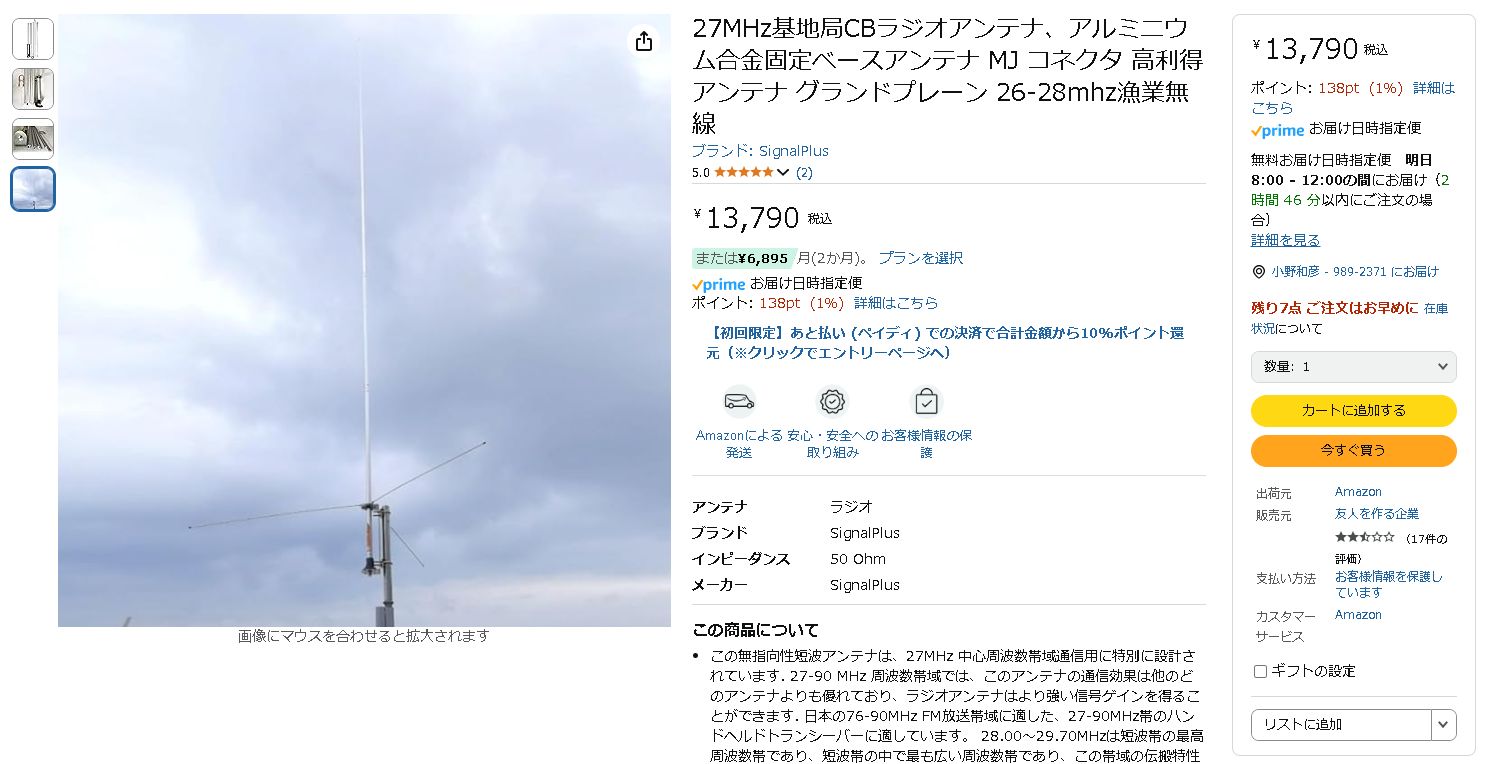Expand the リストに追加 dropdown arrow
The height and width of the screenshot is (764, 1489).
point(1443,724)
